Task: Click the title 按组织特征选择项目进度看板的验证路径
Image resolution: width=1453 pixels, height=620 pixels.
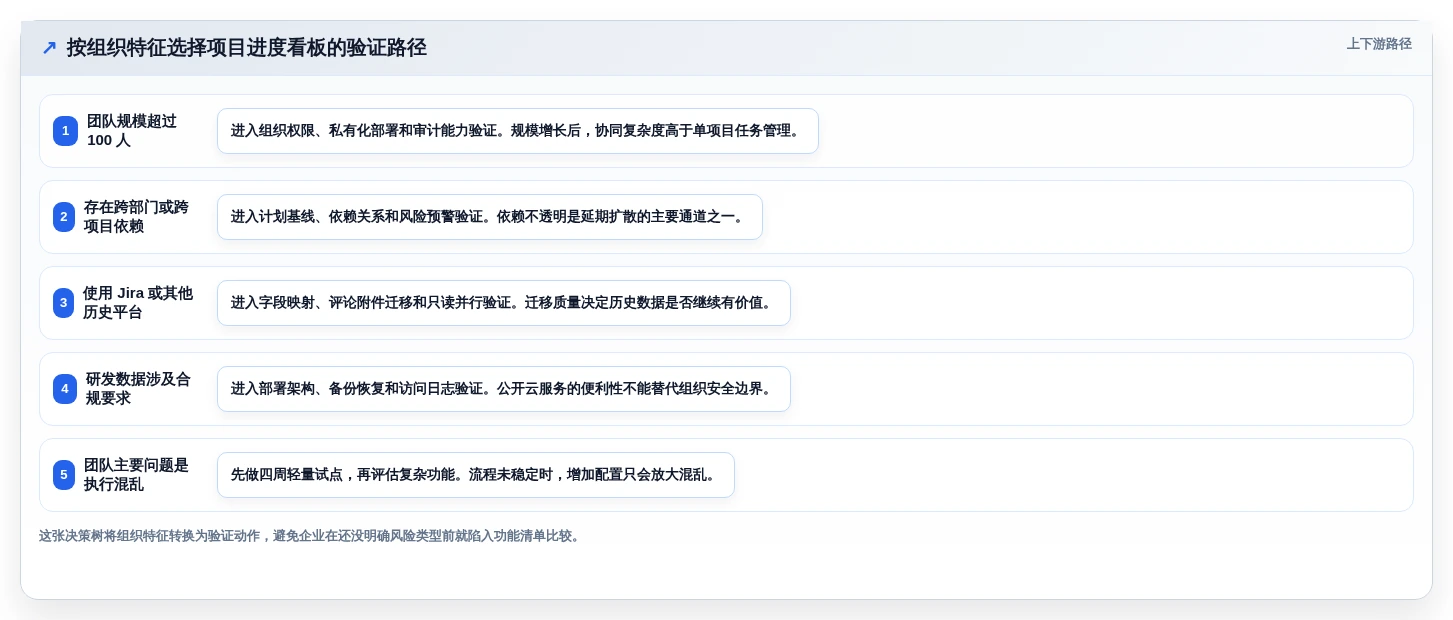Action: 247,48
